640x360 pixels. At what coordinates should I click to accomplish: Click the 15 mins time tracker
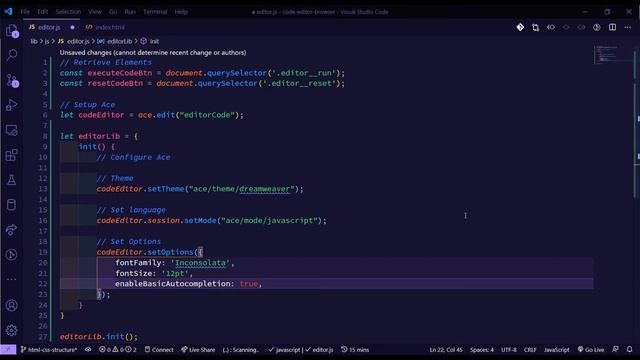click(355, 349)
